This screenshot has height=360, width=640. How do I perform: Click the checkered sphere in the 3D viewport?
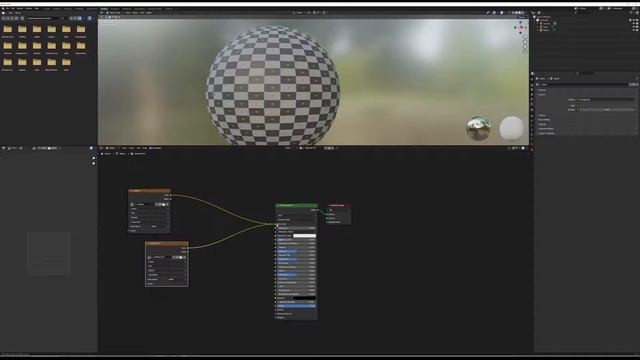(x=273, y=86)
